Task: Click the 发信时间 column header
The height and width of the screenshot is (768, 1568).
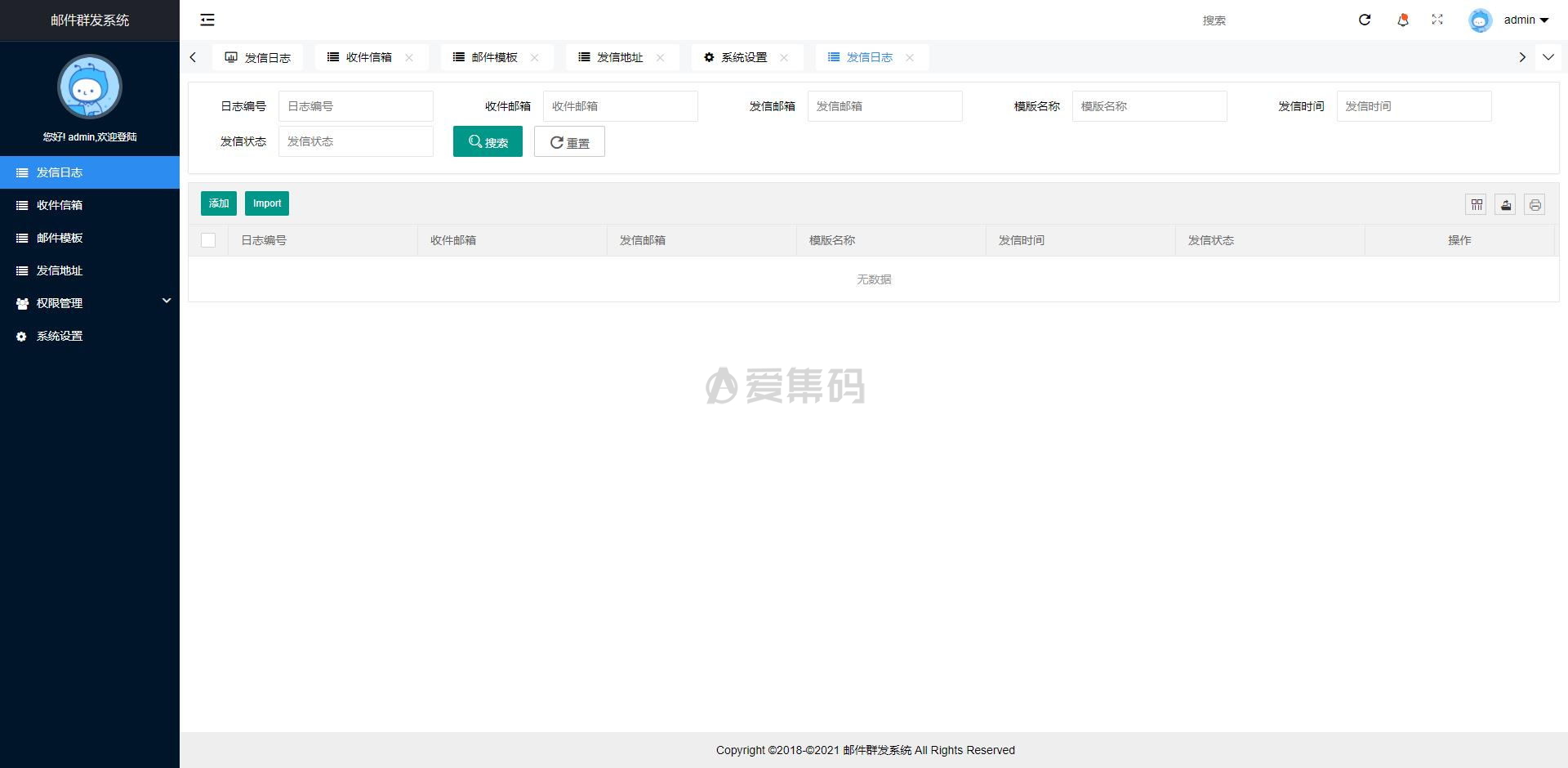Action: pos(1080,240)
